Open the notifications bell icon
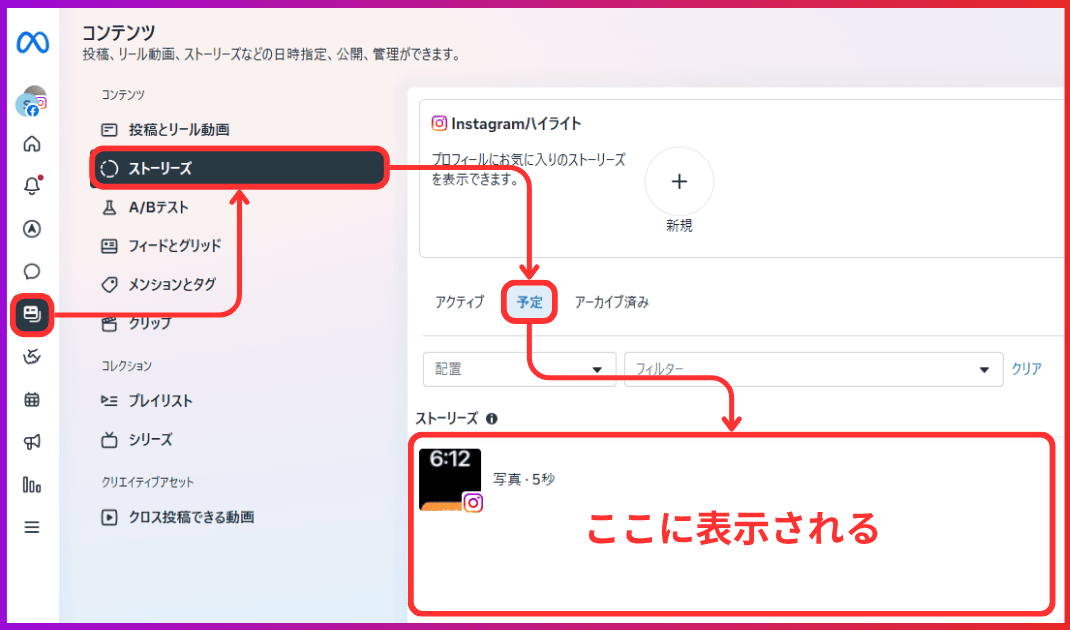 [31, 184]
